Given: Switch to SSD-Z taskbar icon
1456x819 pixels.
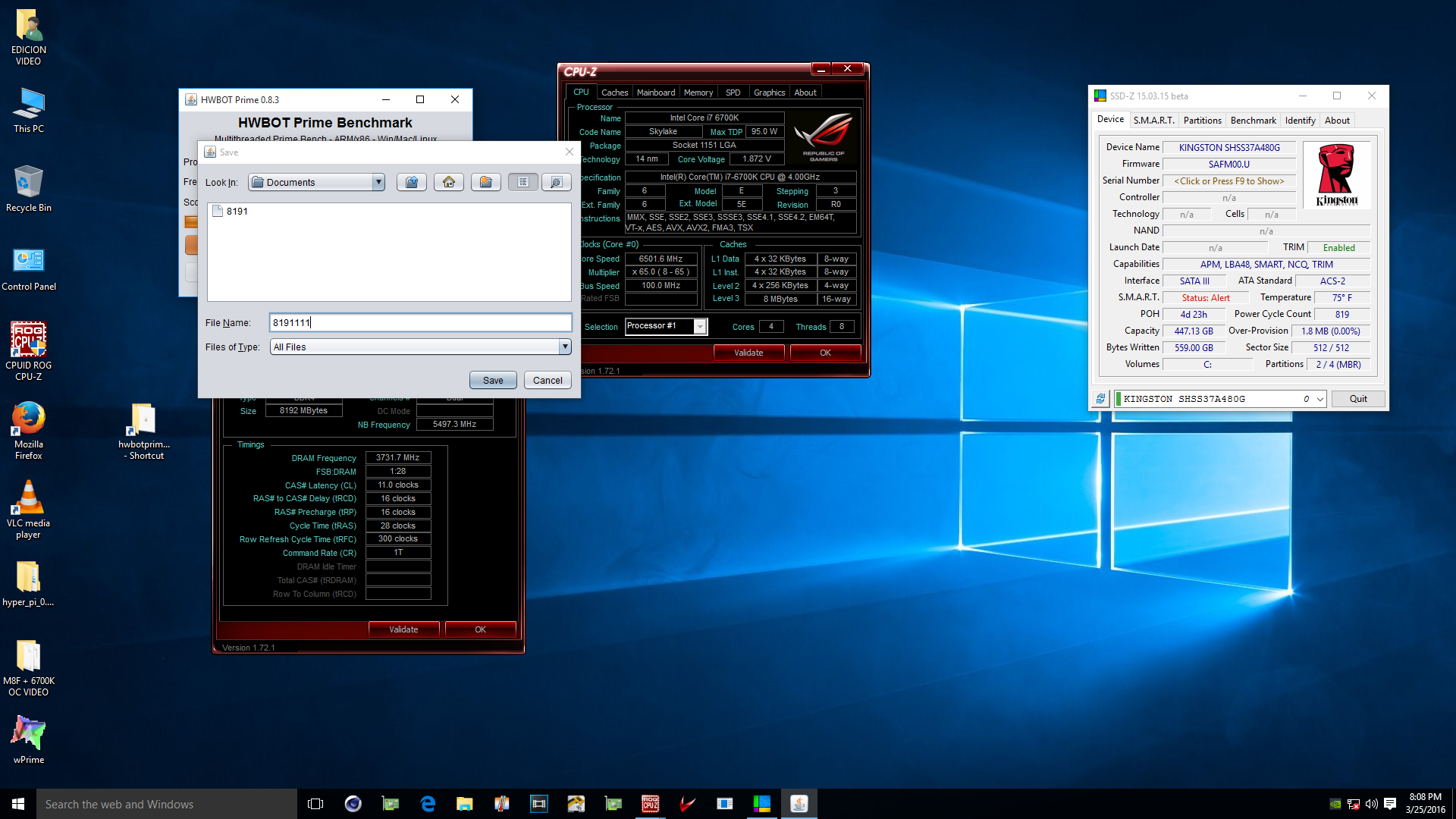Looking at the screenshot, I should (762, 804).
